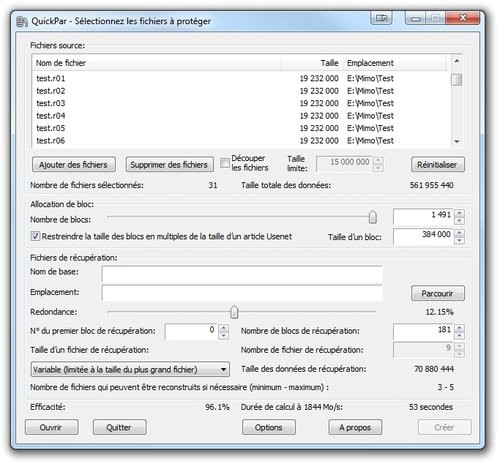Close the QuickPar window

pyautogui.click(x=463, y=18)
